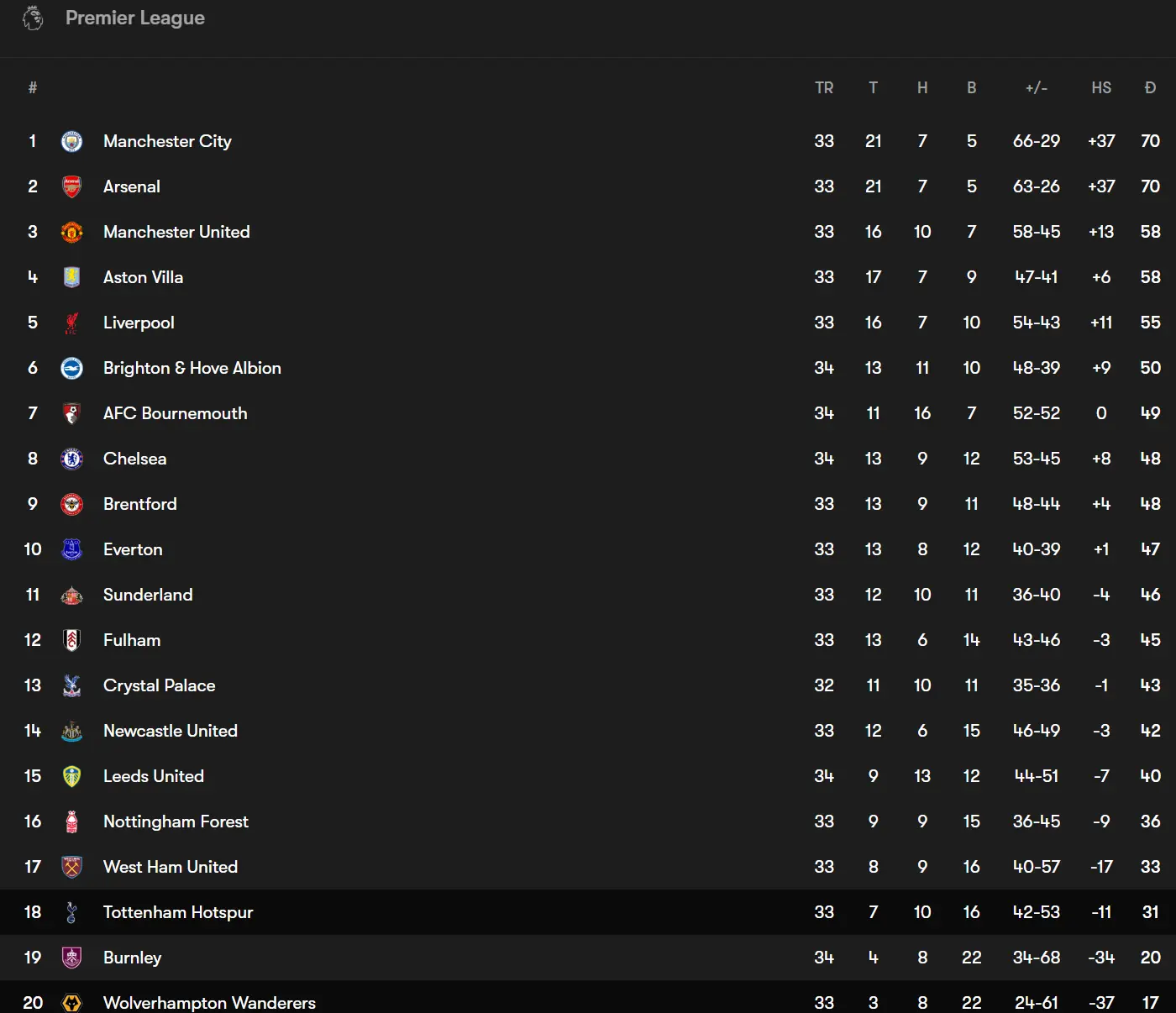Click the Chelsea club crest

(72, 459)
